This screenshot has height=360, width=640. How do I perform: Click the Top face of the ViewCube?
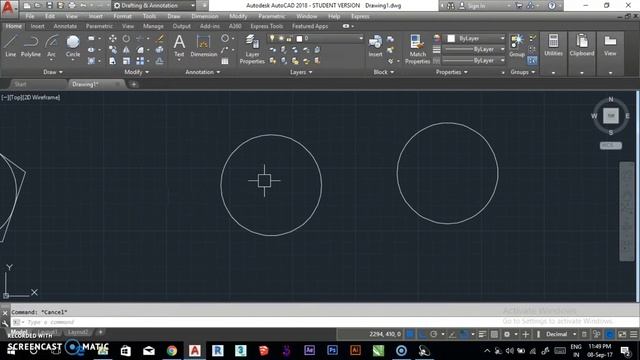(611, 116)
